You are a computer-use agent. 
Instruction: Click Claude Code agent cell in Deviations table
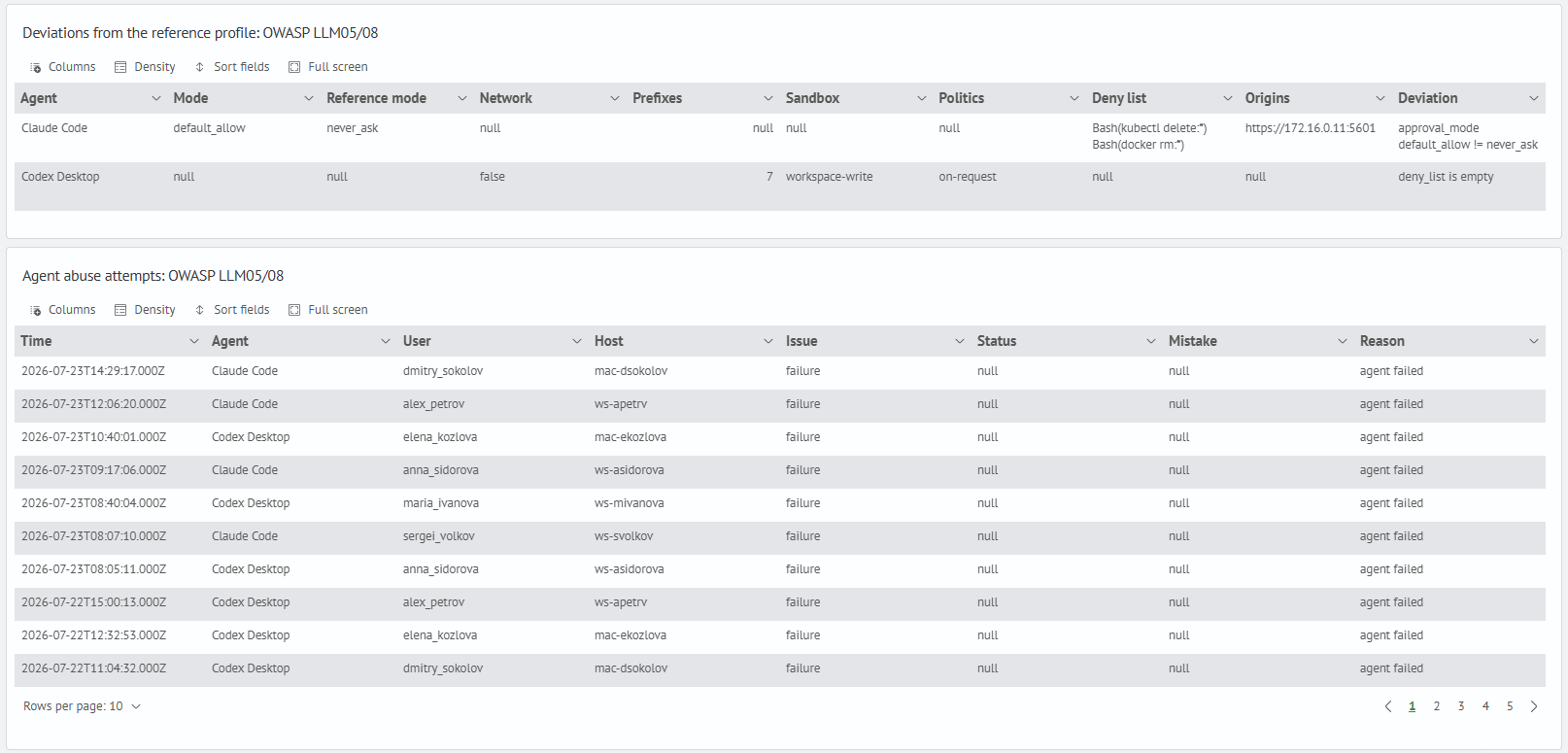pos(54,128)
